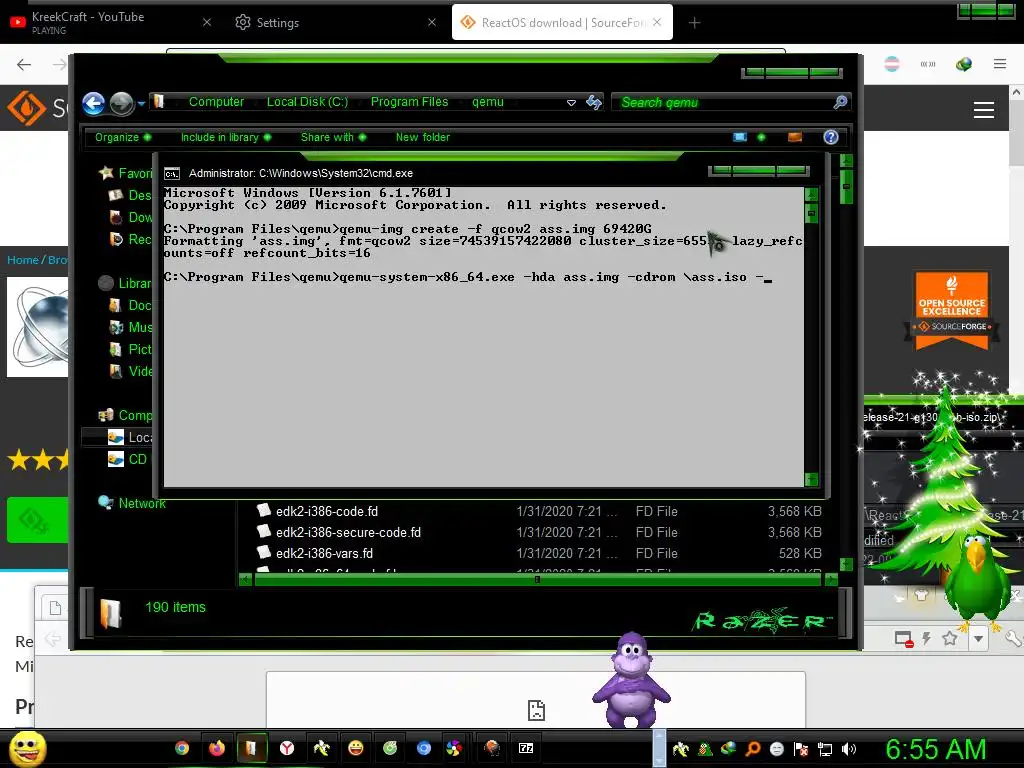Viewport: 1024px width, 768px height.
Task: Expand the address bar history dropdown
Action: coord(571,103)
